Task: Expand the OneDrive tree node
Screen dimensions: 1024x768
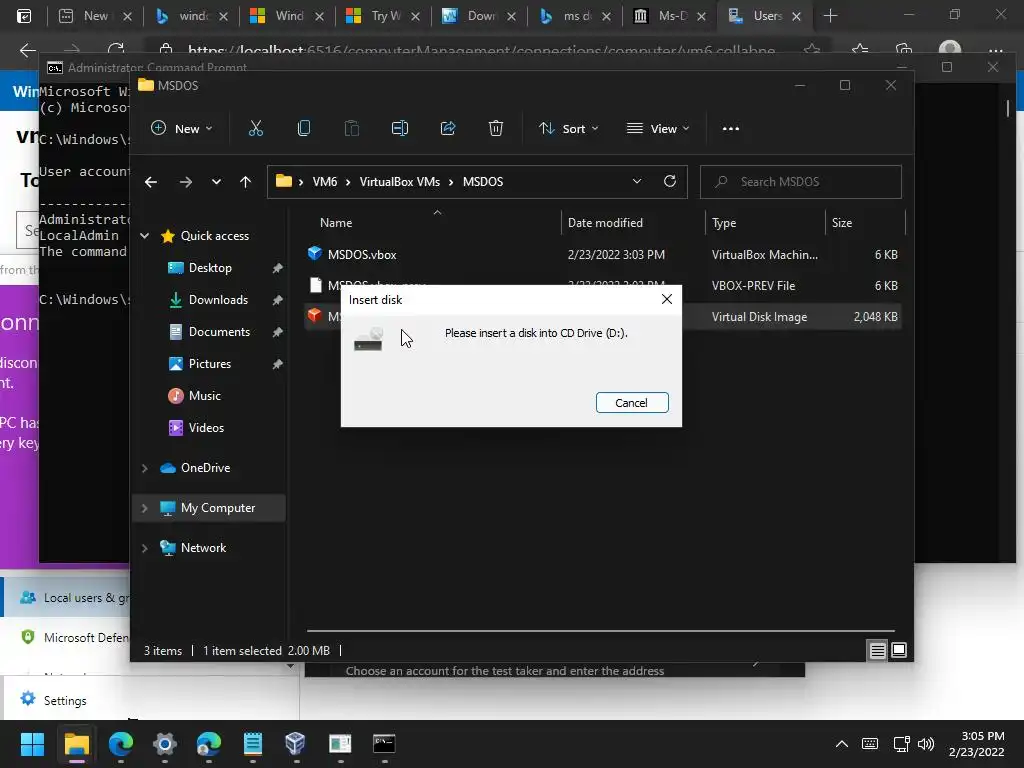Action: pos(144,468)
